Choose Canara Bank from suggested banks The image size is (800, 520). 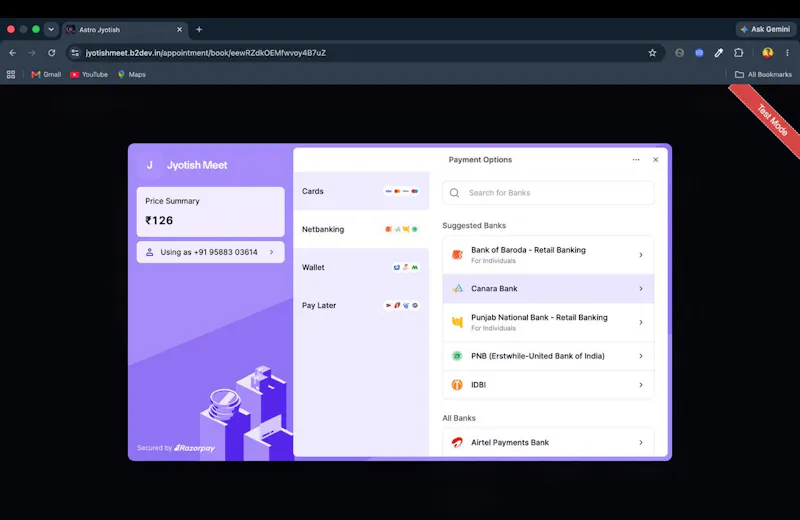548,288
